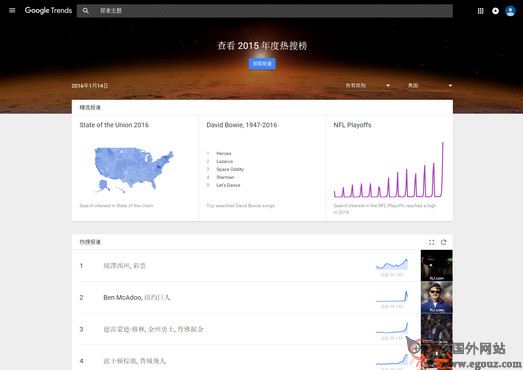Open the Ben McAdoo story thumbnail
The image size is (523, 370).
[437, 297]
